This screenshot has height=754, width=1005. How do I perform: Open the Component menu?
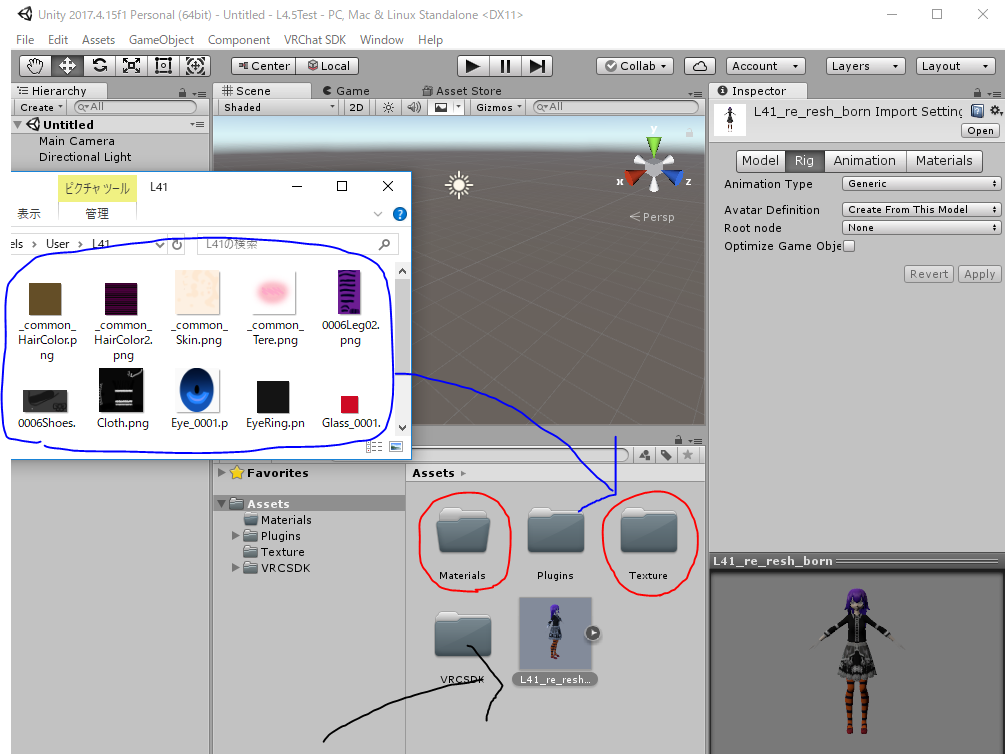click(x=238, y=40)
